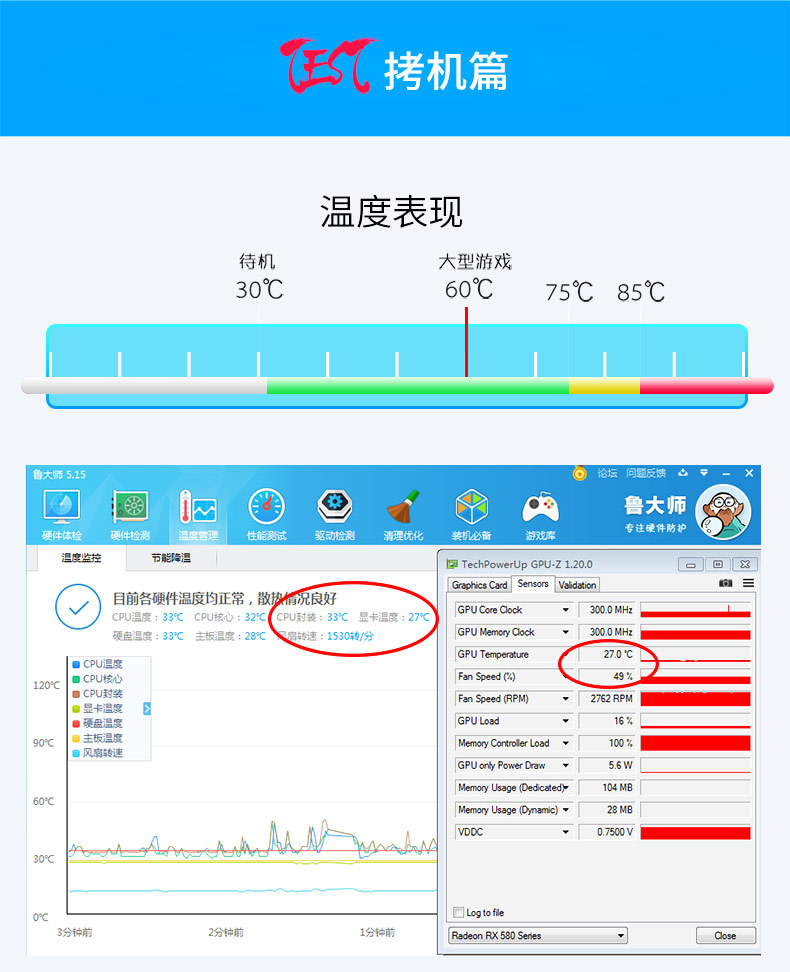This screenshot has width=790, height=972.
Task: Click the CPU温度：33℃ reading
Action: 148,617
